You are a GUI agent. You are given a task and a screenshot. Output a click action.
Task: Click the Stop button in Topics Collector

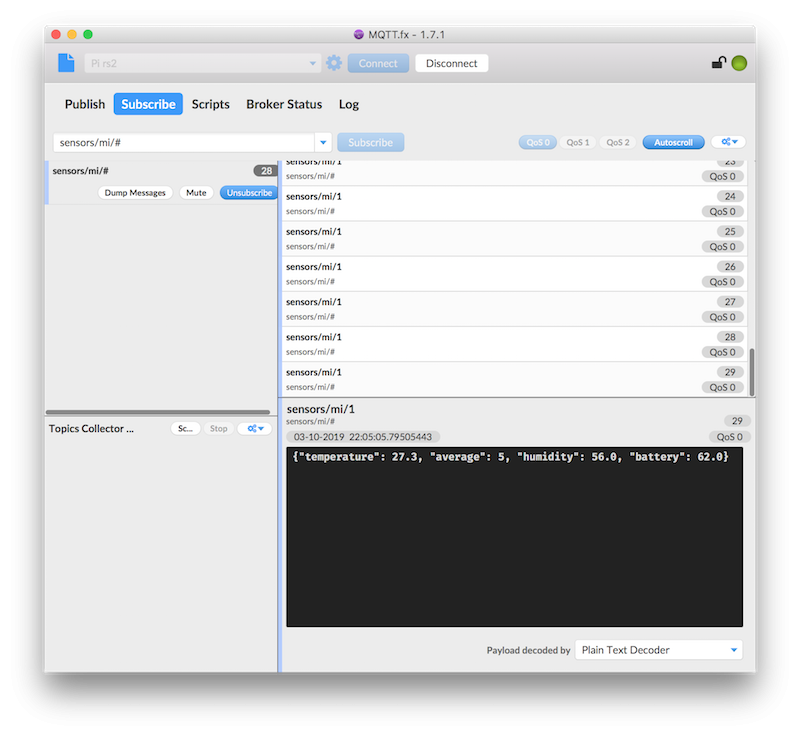click(x=218, y=428)
